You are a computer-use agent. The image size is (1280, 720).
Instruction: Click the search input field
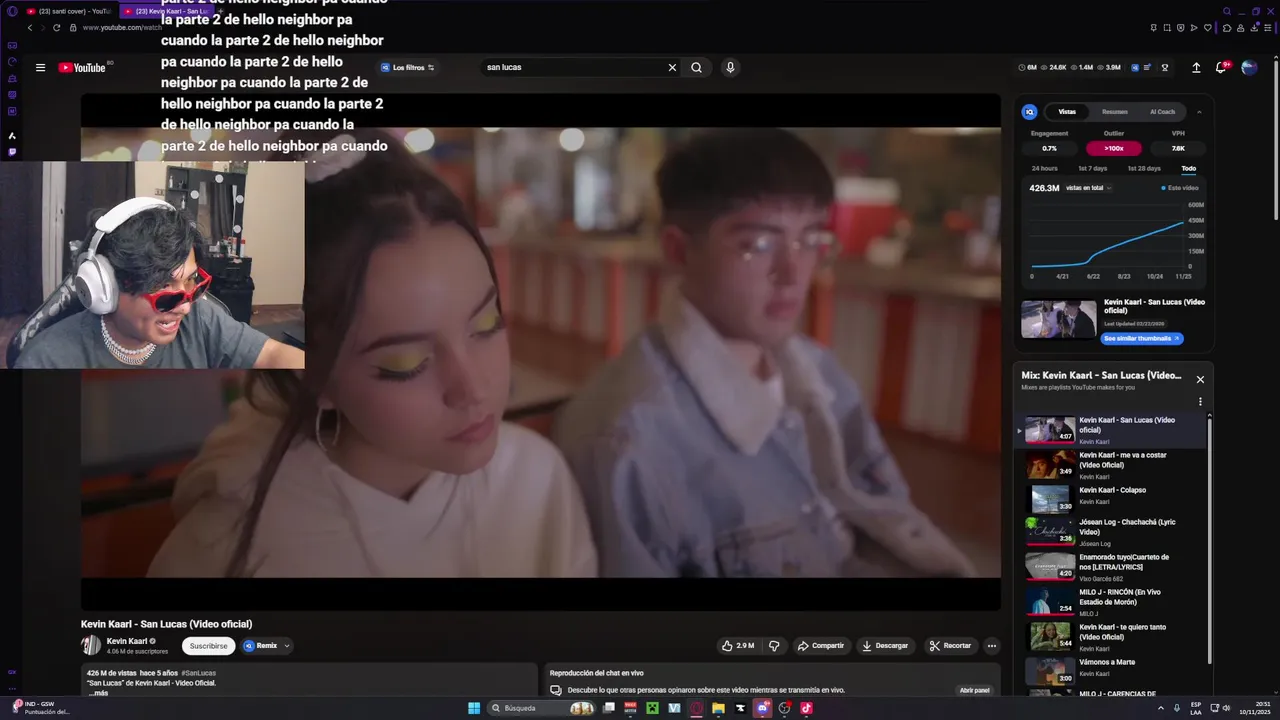[572, 68]
